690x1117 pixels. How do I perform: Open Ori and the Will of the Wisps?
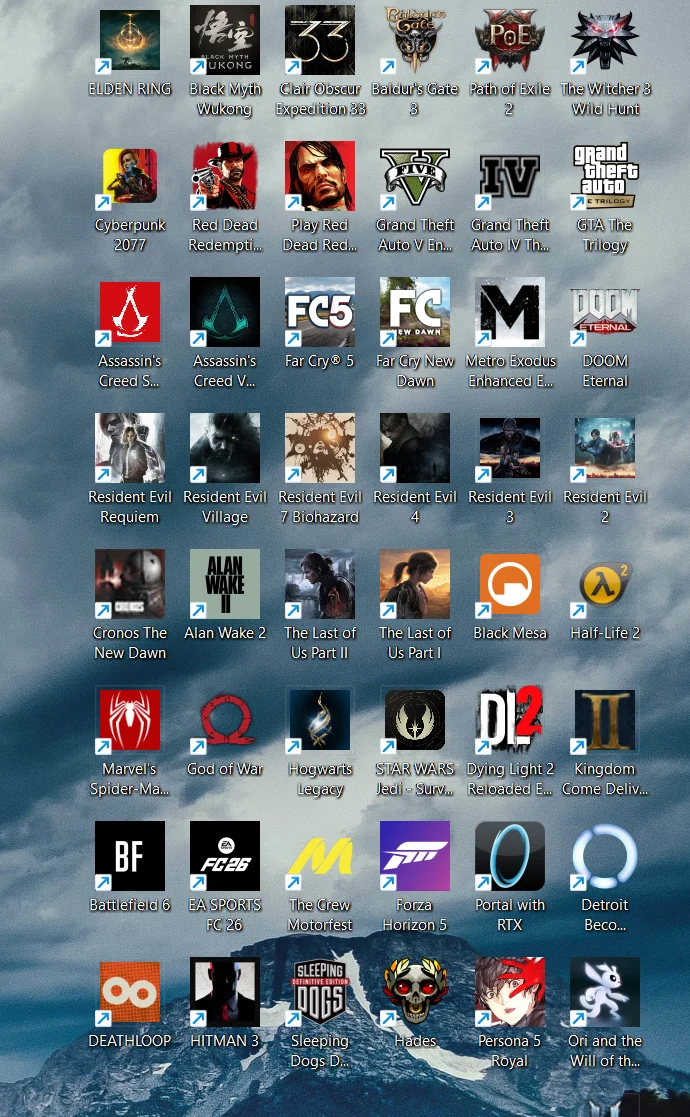coord(605,992)
